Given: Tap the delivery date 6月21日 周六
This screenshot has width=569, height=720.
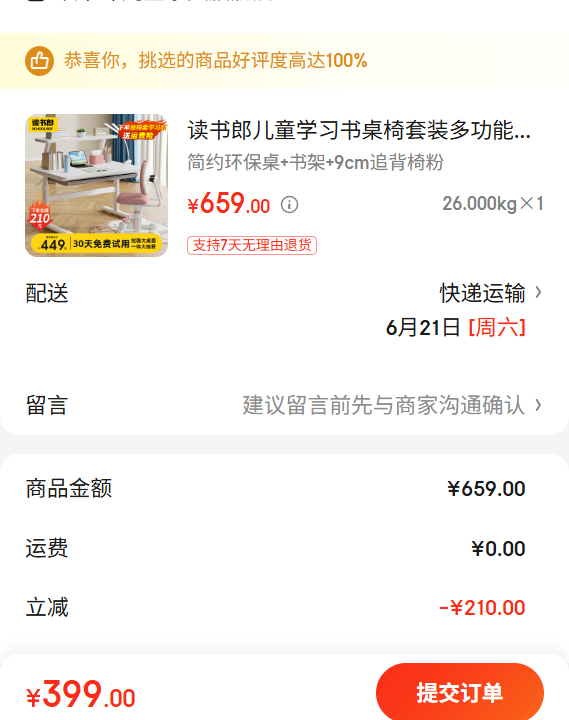Looking at the screenshot, I should (456, 328).
